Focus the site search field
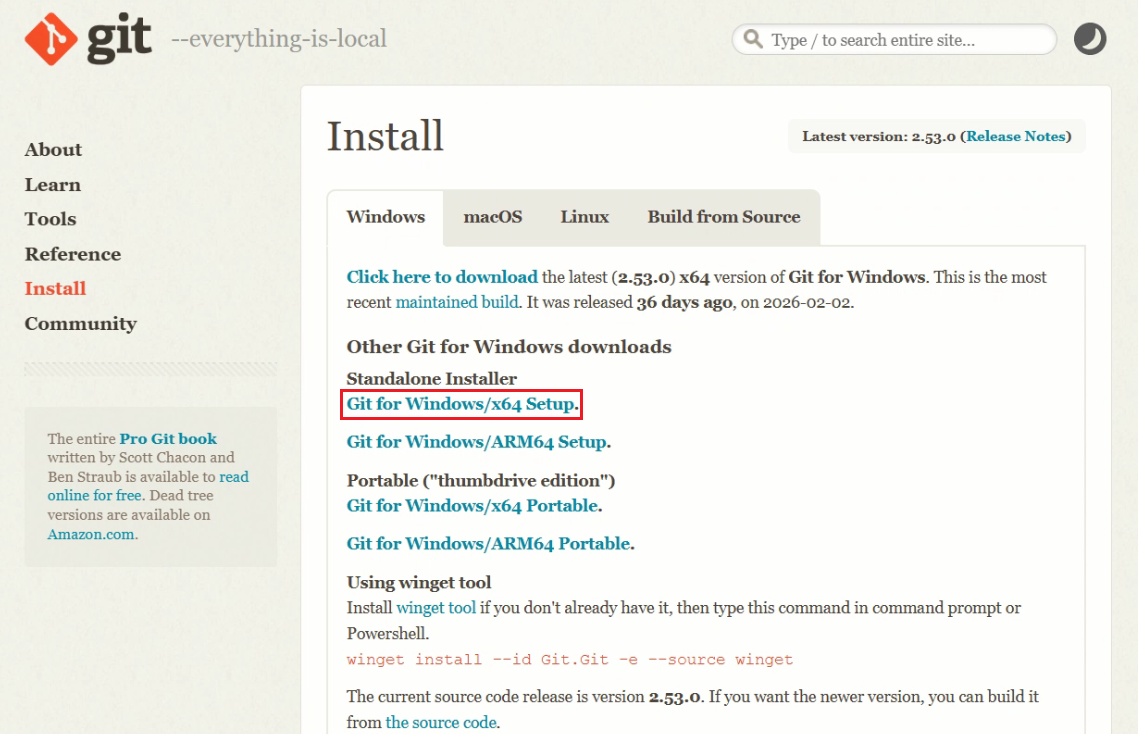Screen dimensions: 1138x734 (x=894, y=39)
